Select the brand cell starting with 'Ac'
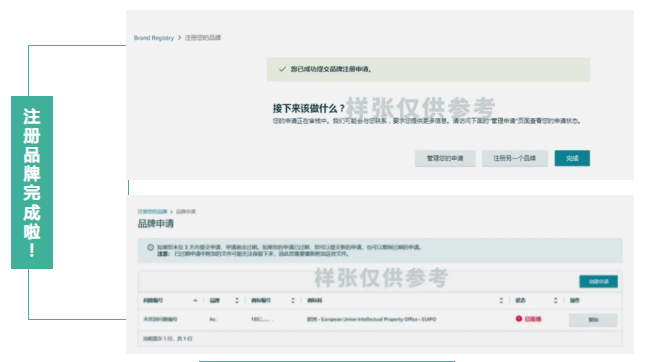Image resolution: width=668 pixels, height=362 pixels. pyautogui.click(x=213, y=319)
